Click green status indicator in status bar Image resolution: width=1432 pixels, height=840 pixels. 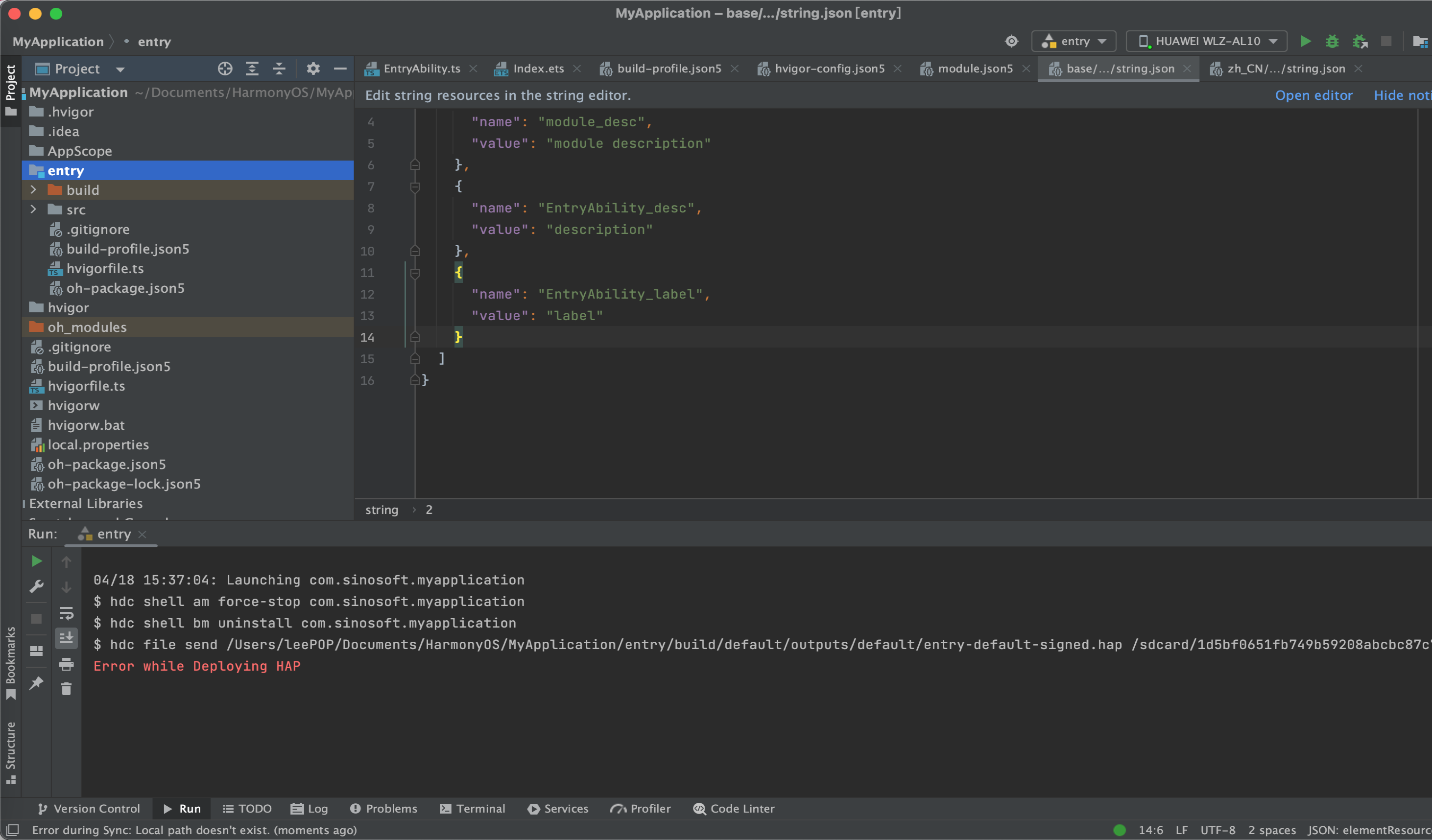click(x=1120, y=830)
